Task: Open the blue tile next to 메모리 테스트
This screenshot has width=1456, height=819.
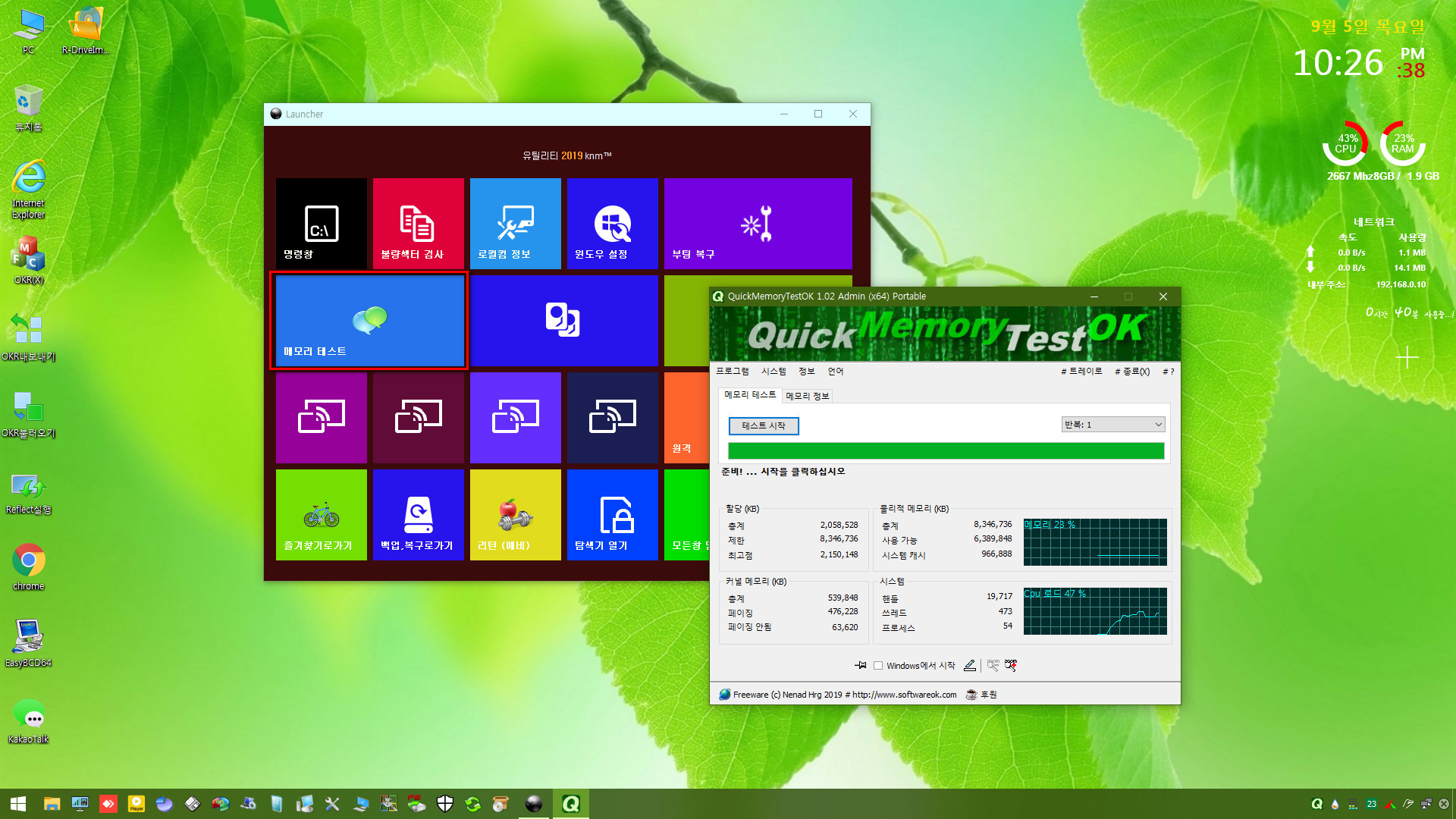Action: tap(564, 321)
